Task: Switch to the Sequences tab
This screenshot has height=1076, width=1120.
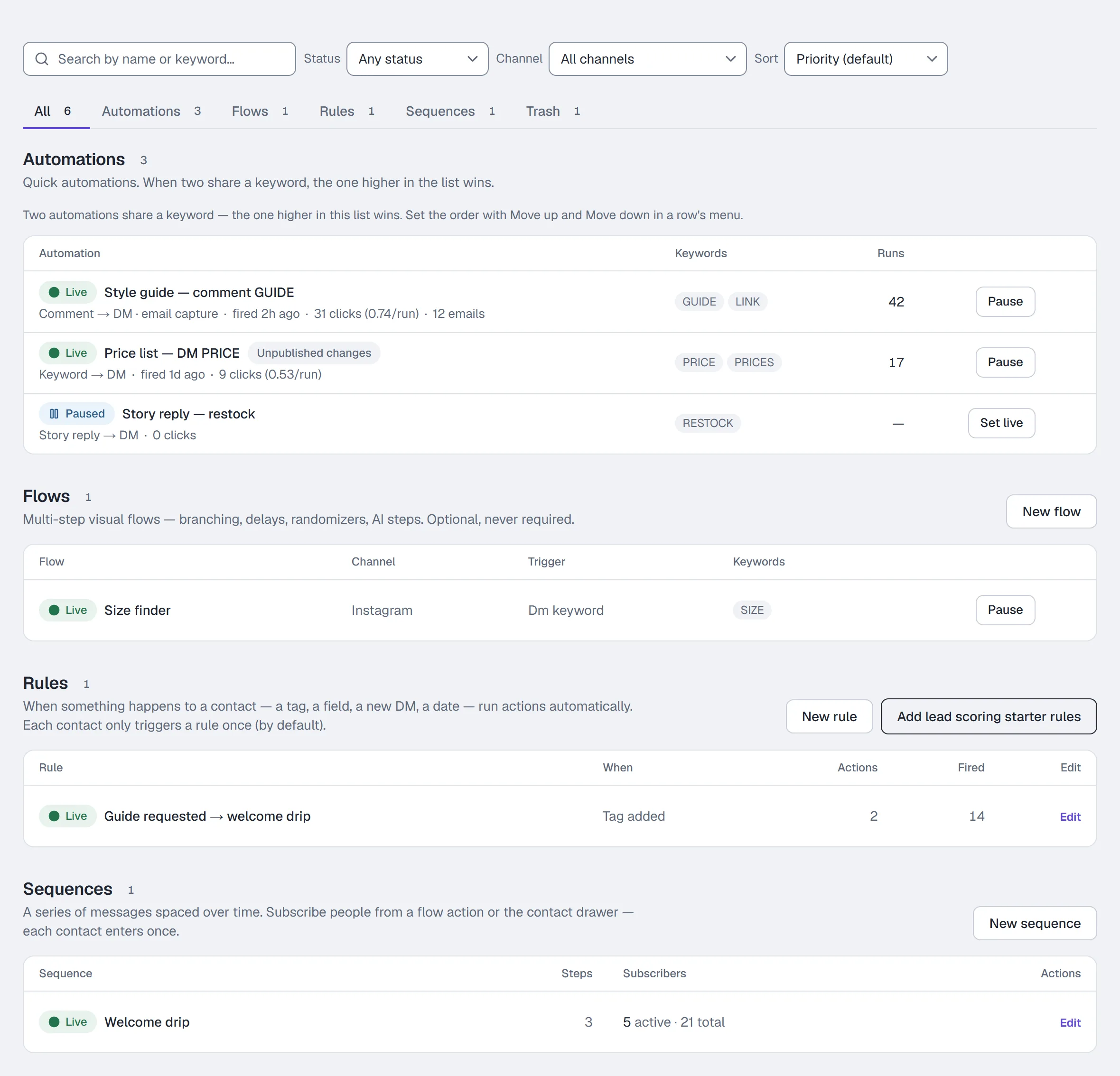Action: pos(450,111)
